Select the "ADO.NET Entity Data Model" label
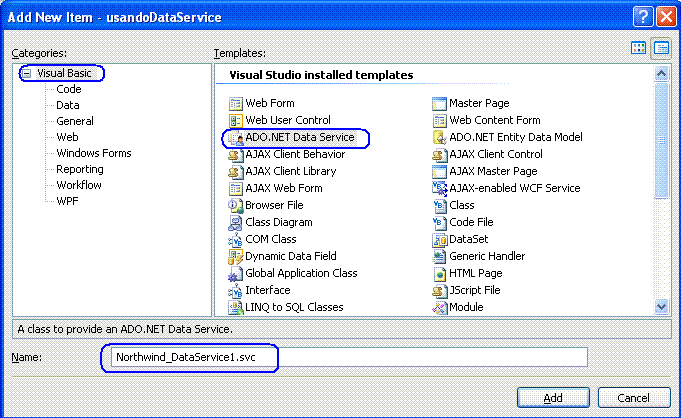This screenshot has height=418, width=681. (516, 137)
